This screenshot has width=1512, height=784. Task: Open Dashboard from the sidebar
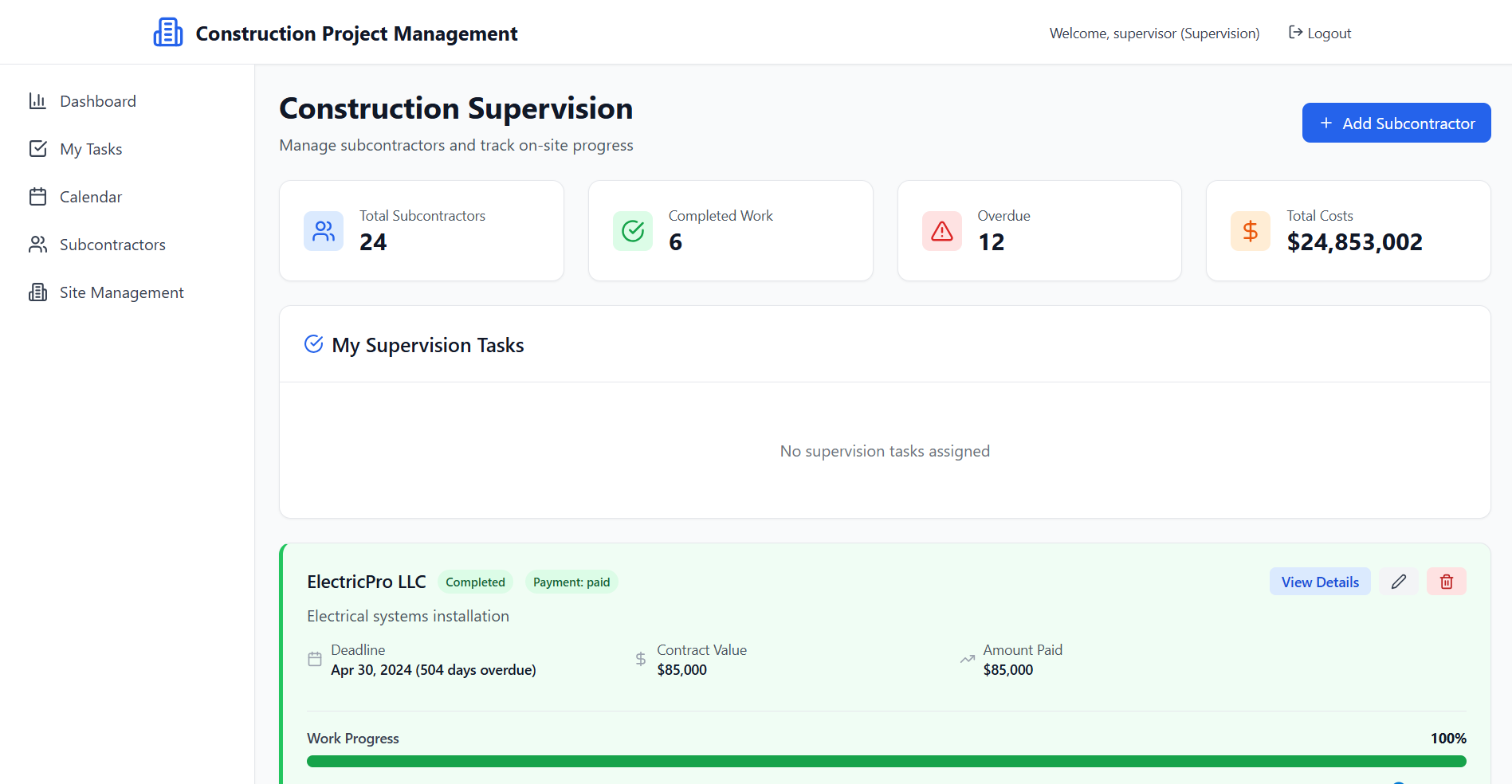97,101
